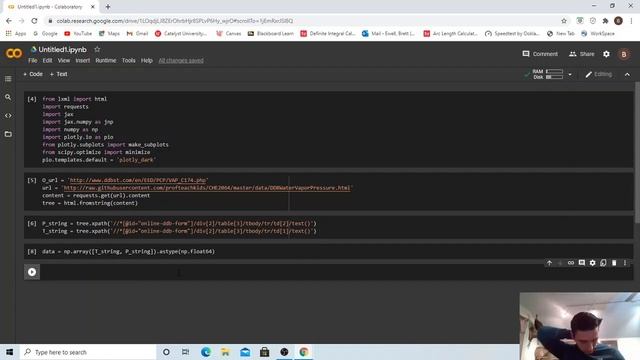Star the Untitled1.ipynb notebook
Screen dimensions: 640x360
click(97, 49)
